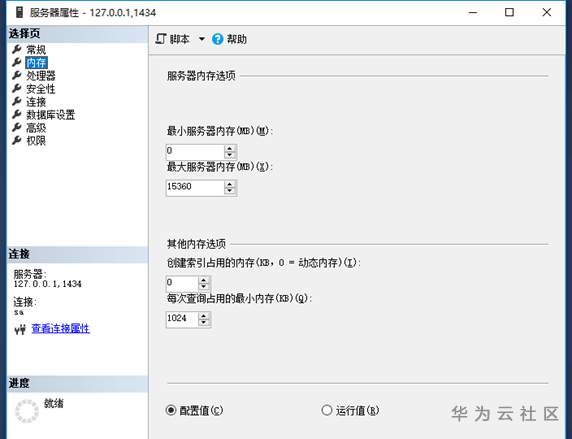Click the server properties window title icon
This screenshot has width=572, height=439.
click(20, 12)
